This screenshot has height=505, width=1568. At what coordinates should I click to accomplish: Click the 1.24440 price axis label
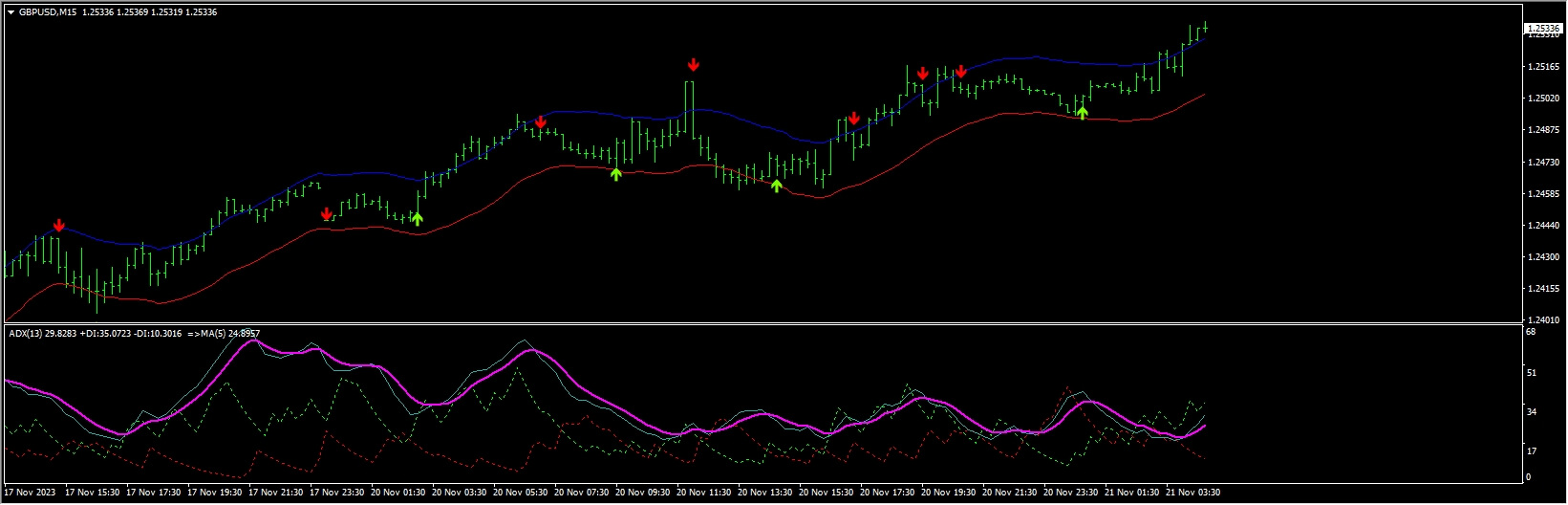click(1544, 226)
